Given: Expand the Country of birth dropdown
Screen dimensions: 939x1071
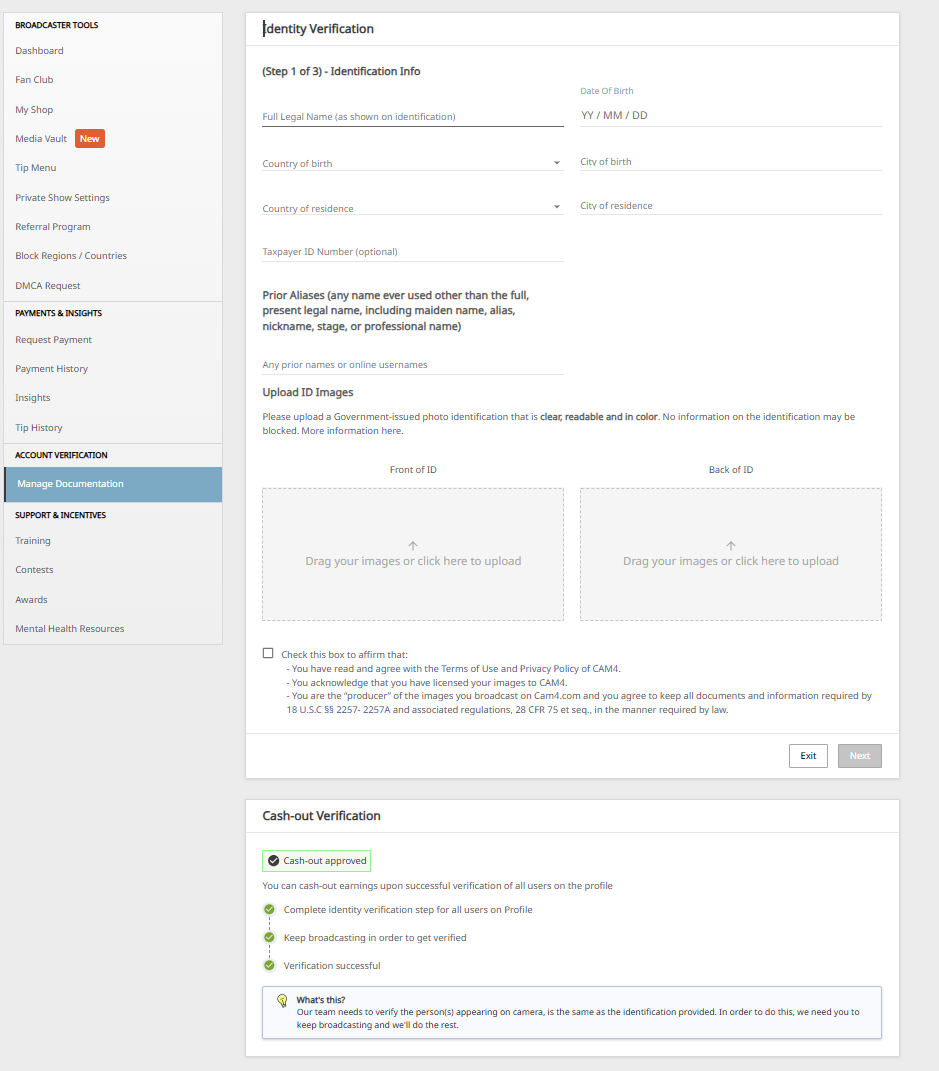Looking at the screenshot, I should (556, 163).
